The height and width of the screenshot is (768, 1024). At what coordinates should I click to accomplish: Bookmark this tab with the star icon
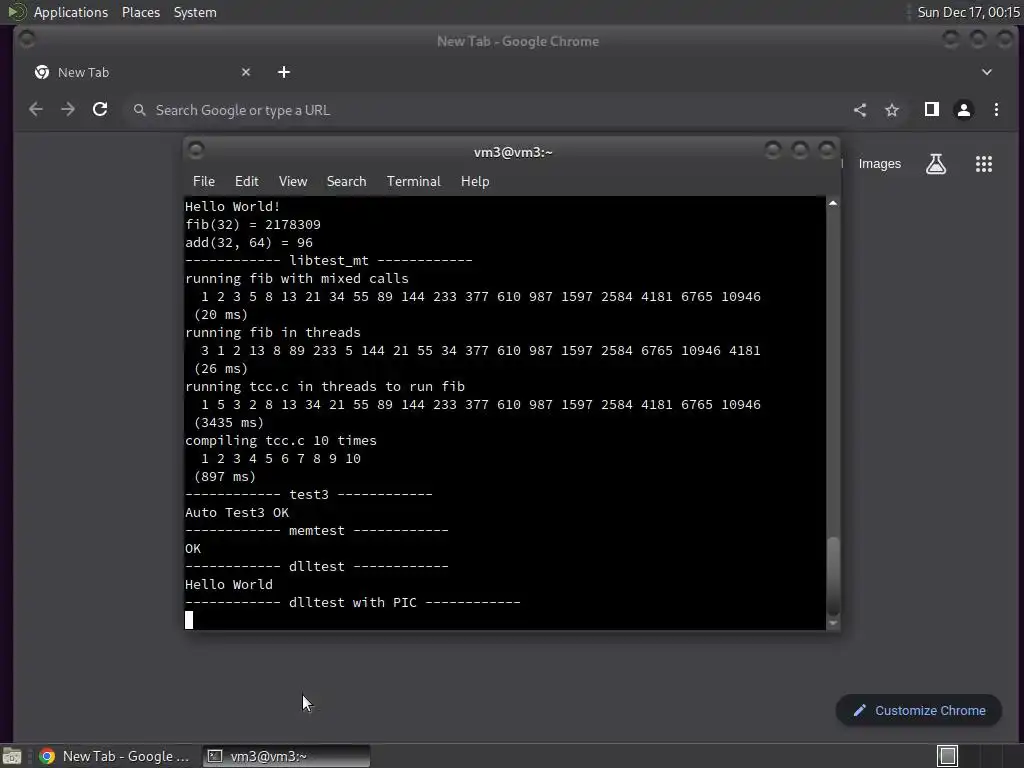pos(892,110)
